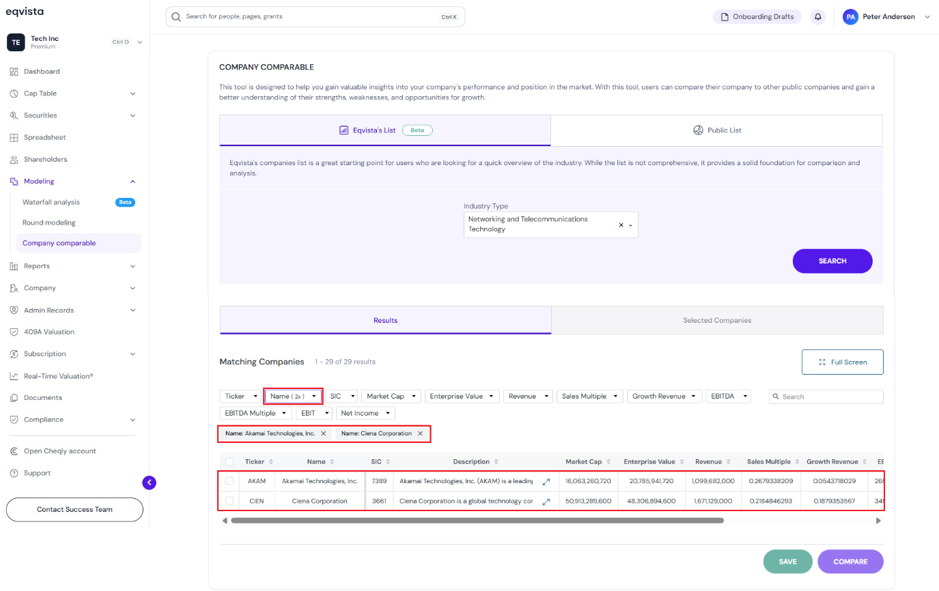Open the Name (2x) filter dropdown
The height and width of the screenshot is (591, 939).
coord(293,396)
